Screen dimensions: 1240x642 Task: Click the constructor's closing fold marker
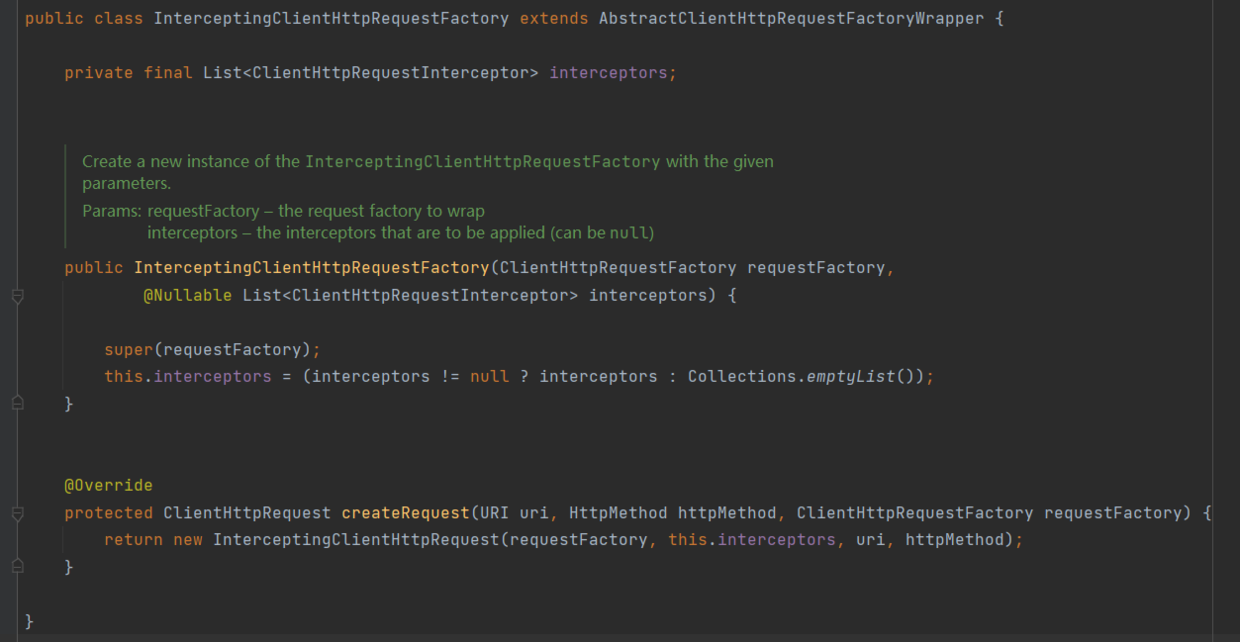(17, 403)
